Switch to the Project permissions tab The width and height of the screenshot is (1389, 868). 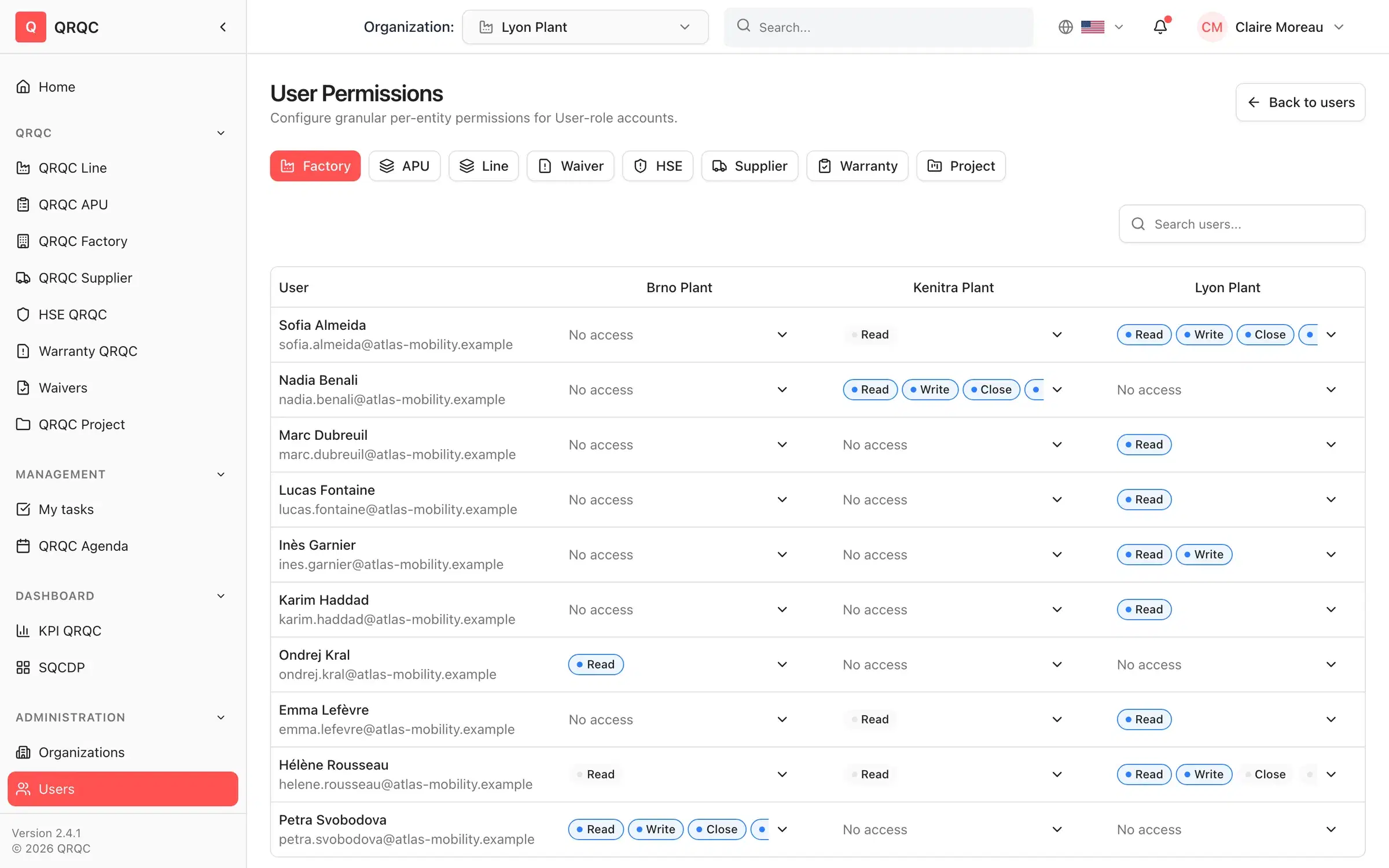point(961,166)
